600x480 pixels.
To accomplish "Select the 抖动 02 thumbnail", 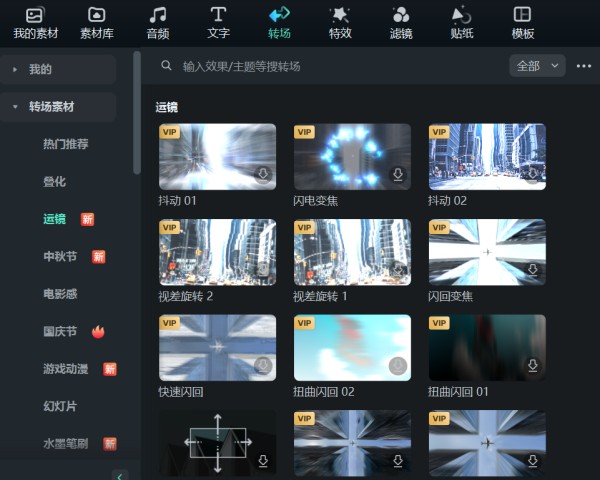I will [x=487, y=157].
